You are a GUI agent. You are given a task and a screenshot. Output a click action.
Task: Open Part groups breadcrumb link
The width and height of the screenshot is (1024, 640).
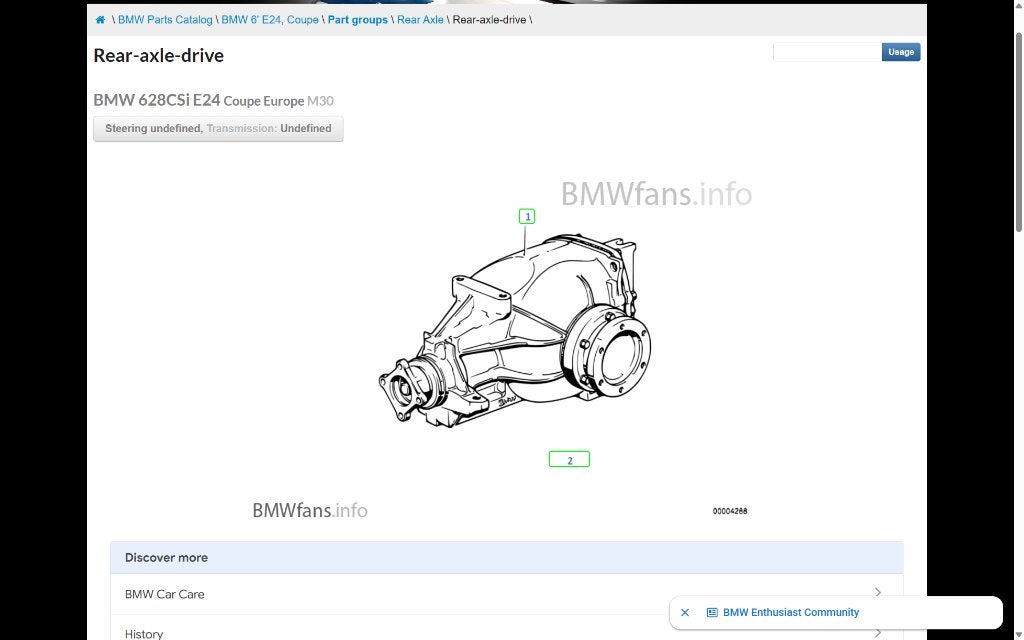coord(357,20)
